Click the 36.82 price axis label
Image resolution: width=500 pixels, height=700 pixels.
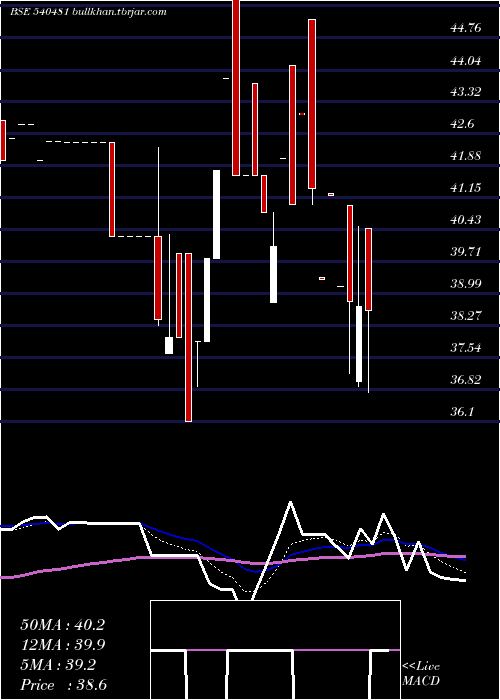466,380
